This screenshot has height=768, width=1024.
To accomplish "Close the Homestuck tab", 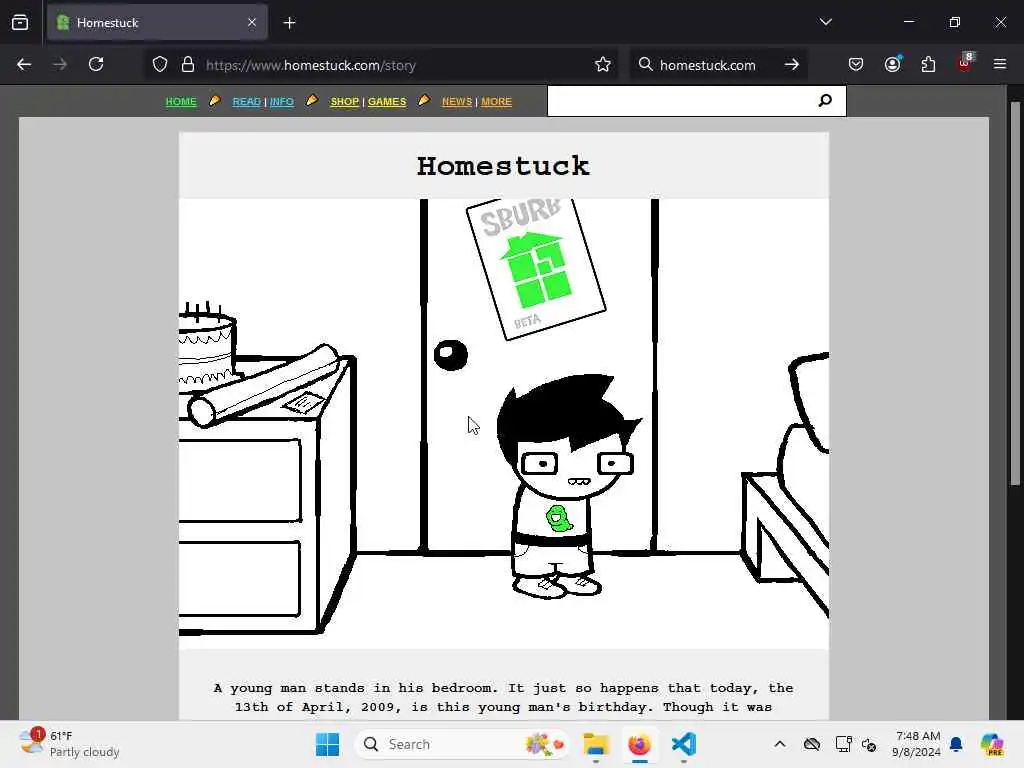I will pos(252,22).
